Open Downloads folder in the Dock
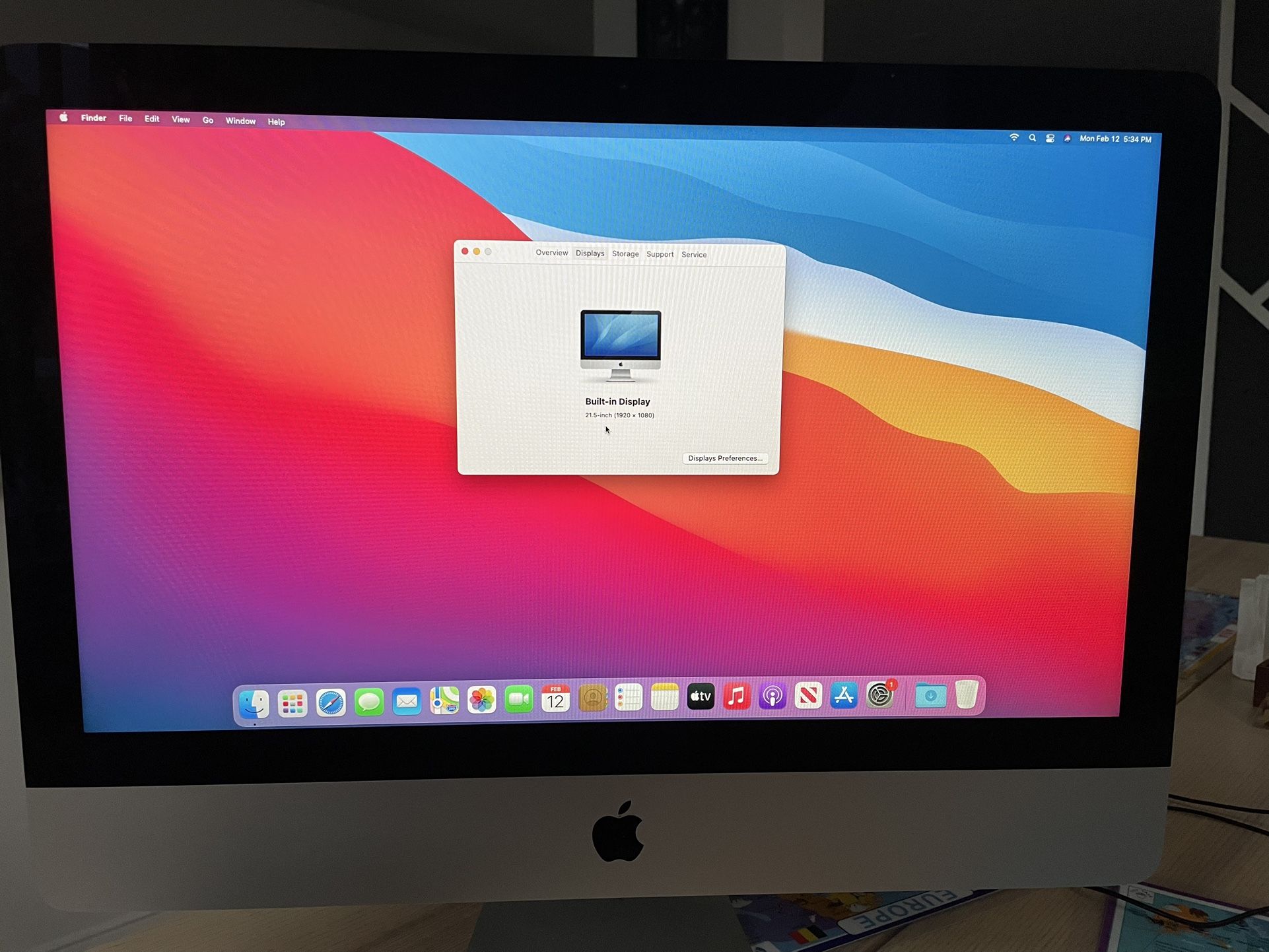 coord(931,695)
